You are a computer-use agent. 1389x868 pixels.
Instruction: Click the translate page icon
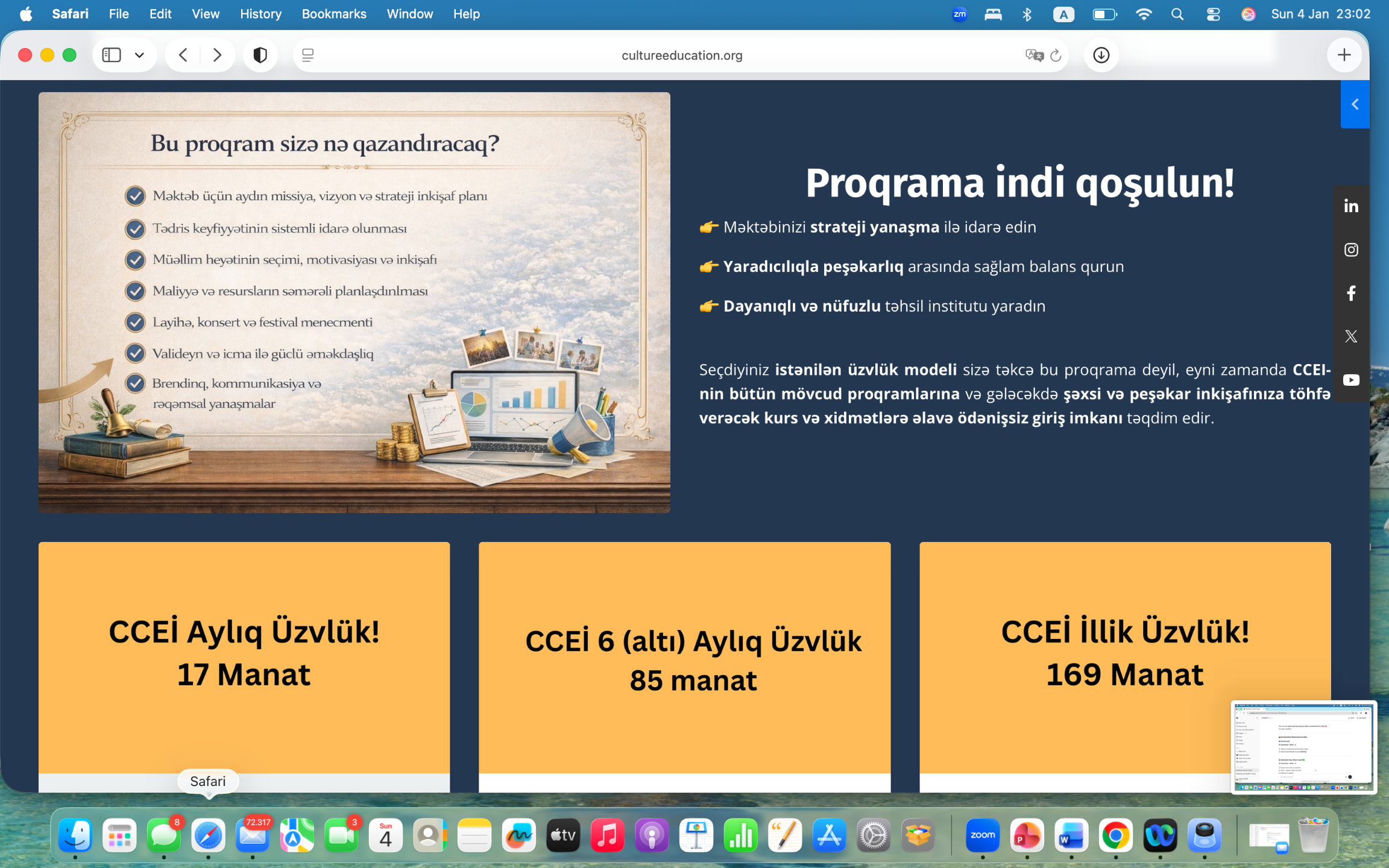[1033, 55]
